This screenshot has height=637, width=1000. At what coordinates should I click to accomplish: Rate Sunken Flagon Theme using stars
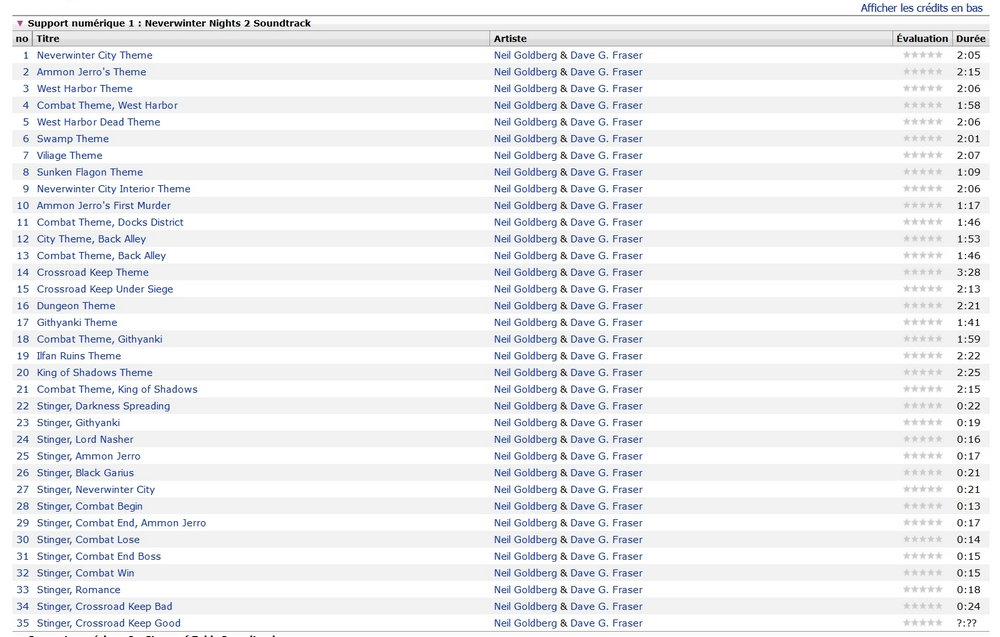click(x=922, y=172)
